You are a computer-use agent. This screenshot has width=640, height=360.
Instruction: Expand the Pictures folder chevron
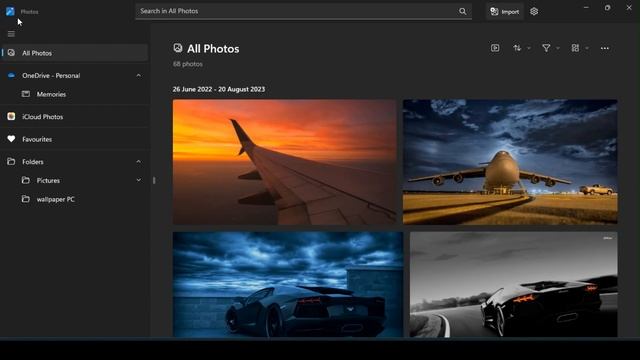coord(139,180)
